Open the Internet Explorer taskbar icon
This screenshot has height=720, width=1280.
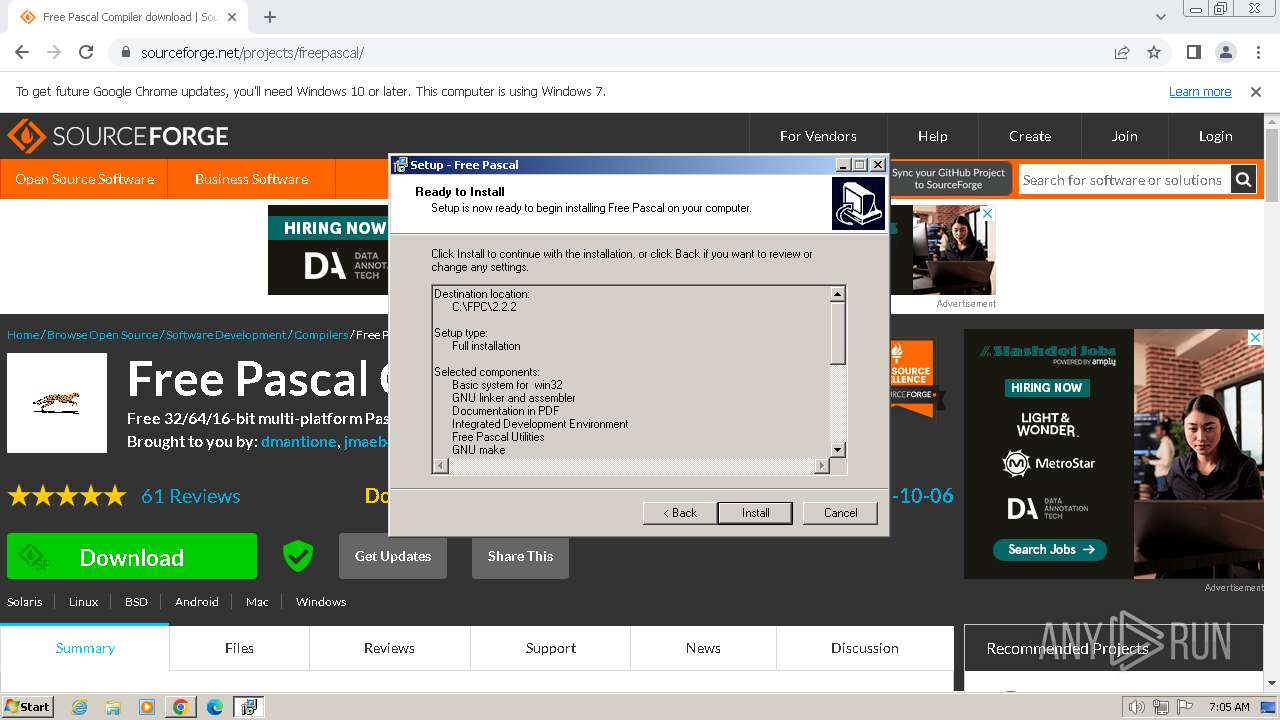point(80,707)
